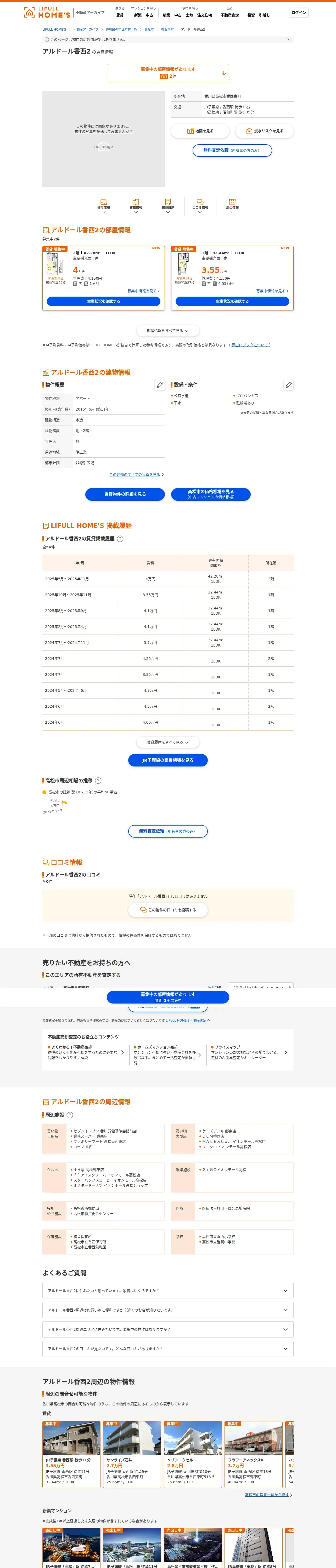Open 注文住宅 in the navigation
This screenshot has width=336, height=1568.
click(205, 15)
